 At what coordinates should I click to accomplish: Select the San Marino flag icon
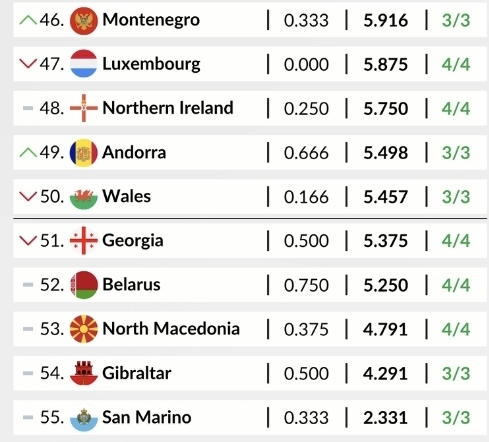coord(84,417)
